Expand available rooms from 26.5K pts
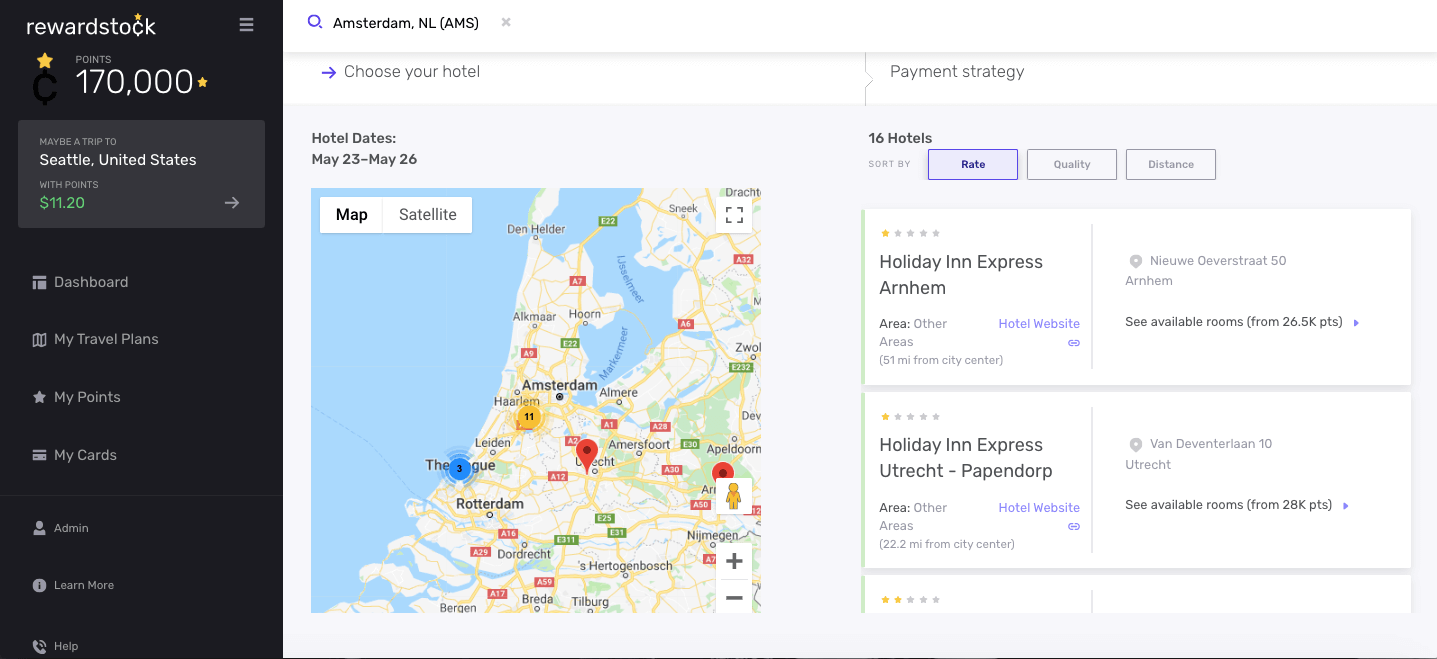Image resolution: width=1437 pixels, height=659 pixels. coord(1242,322)
